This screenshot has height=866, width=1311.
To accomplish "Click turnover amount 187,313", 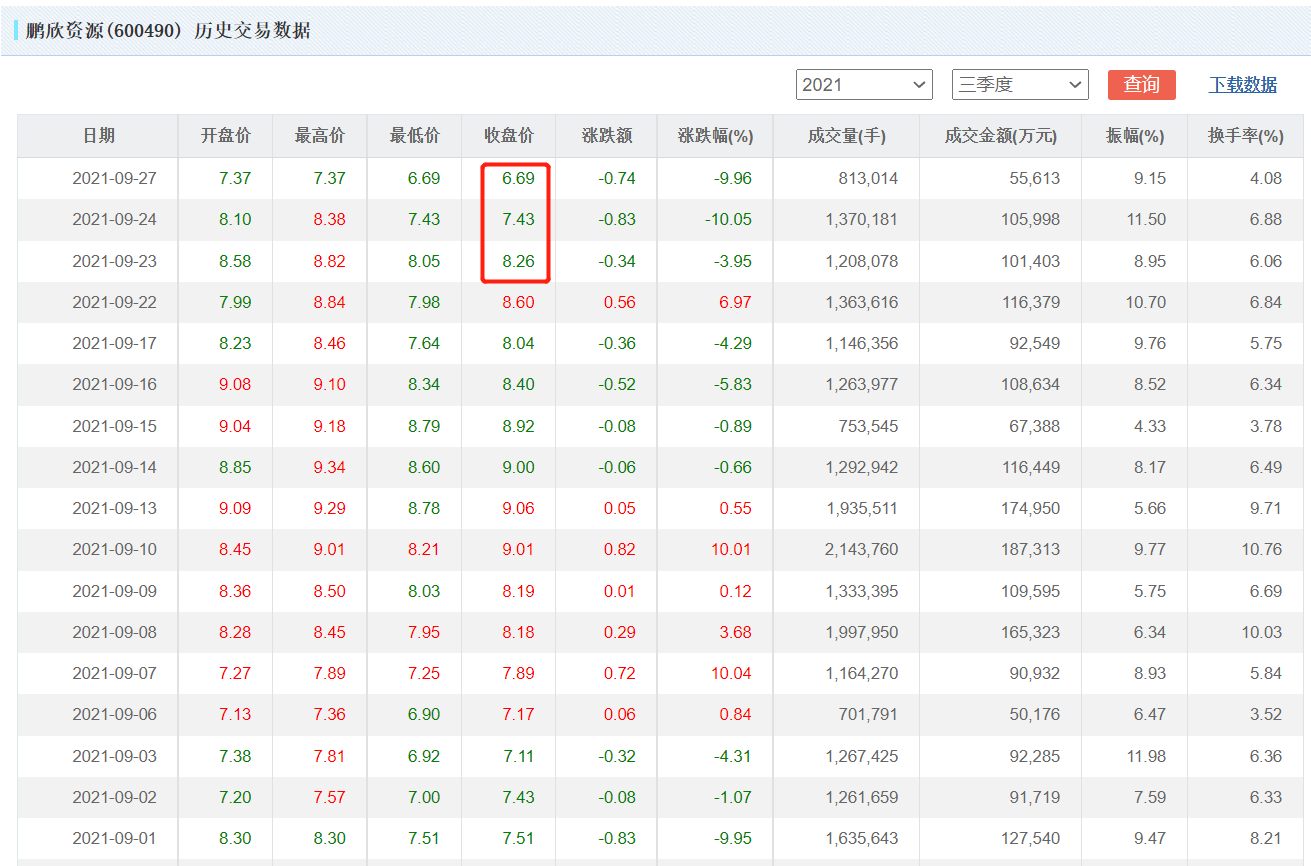I will [x=1031, y=550].
